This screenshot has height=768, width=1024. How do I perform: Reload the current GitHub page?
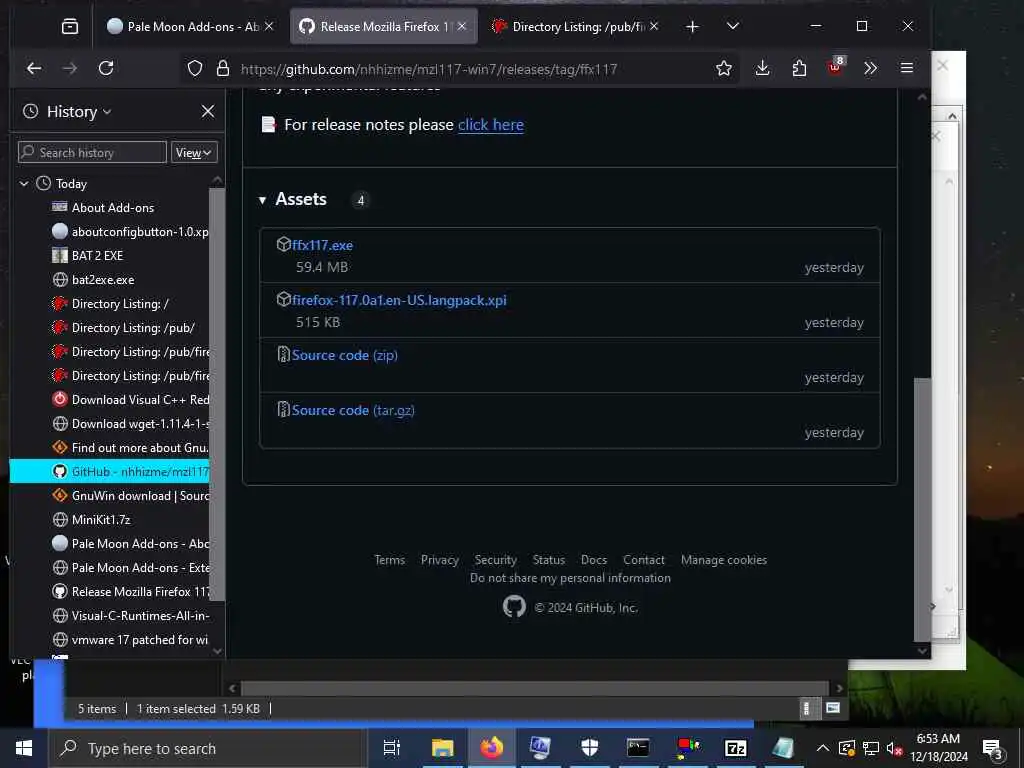[x=106, y=69]
